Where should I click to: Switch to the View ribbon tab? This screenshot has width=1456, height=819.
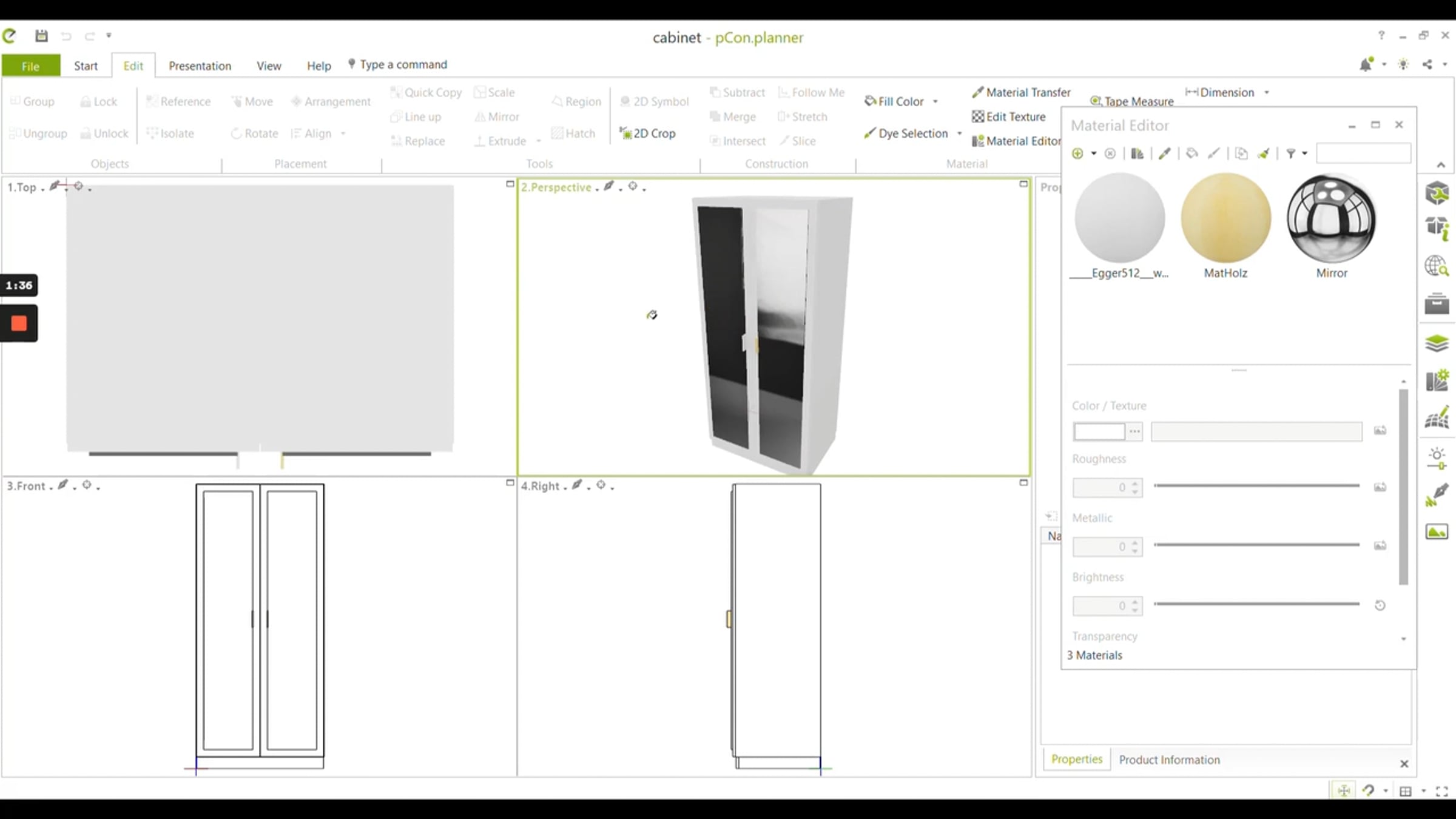pos(269,66)
